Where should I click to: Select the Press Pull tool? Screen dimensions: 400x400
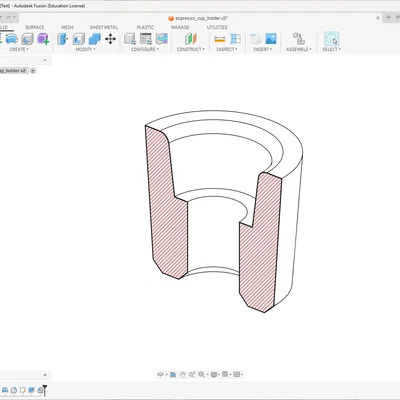63,39
